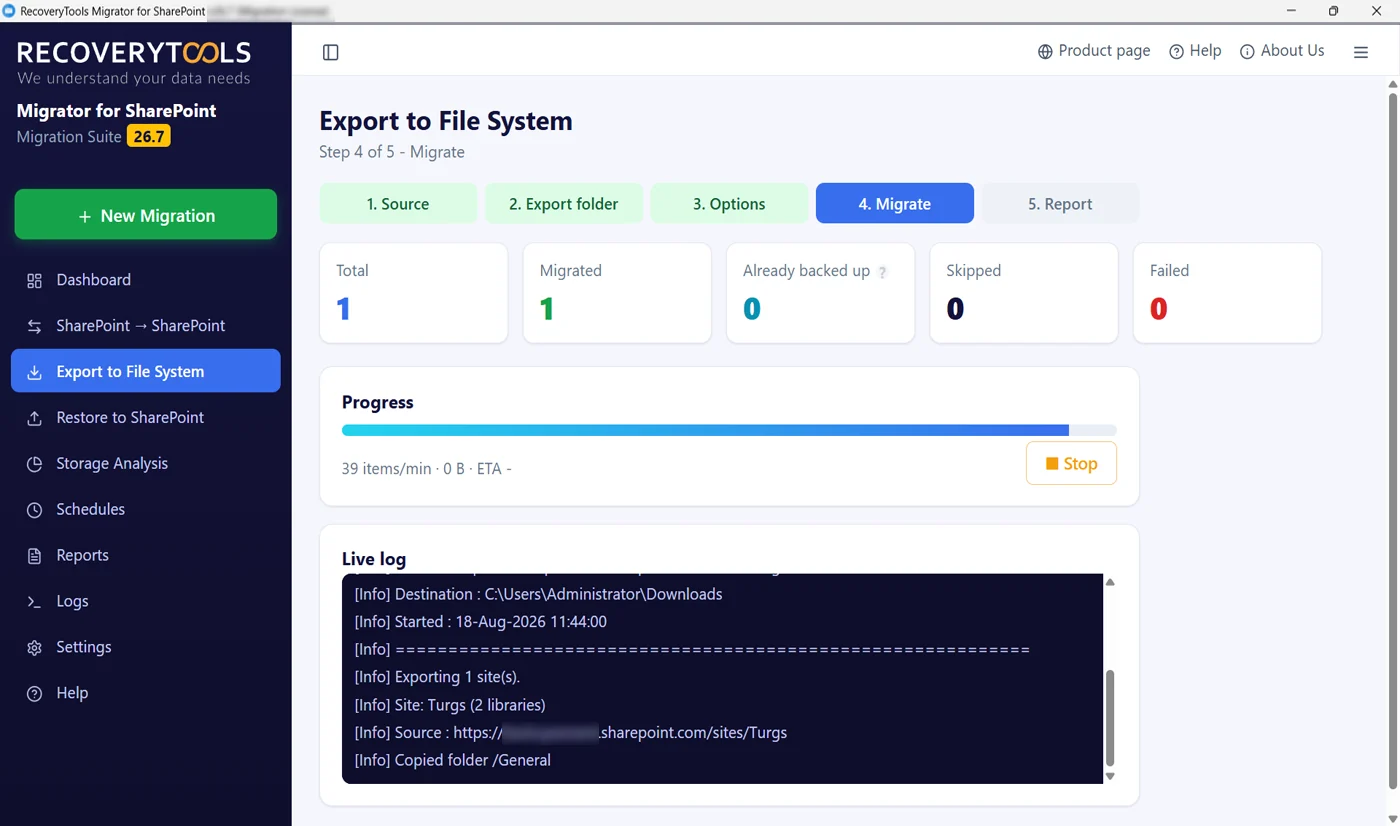This screenshot has width=1400, height=826.
Task: Click the Failed count card
Action: [x=1227, y=293]
